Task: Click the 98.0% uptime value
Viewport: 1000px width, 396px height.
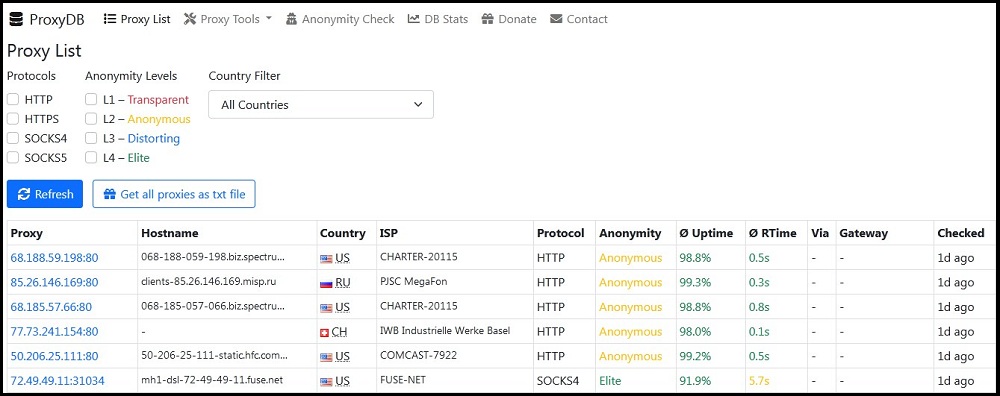Action: coord(695,332)
